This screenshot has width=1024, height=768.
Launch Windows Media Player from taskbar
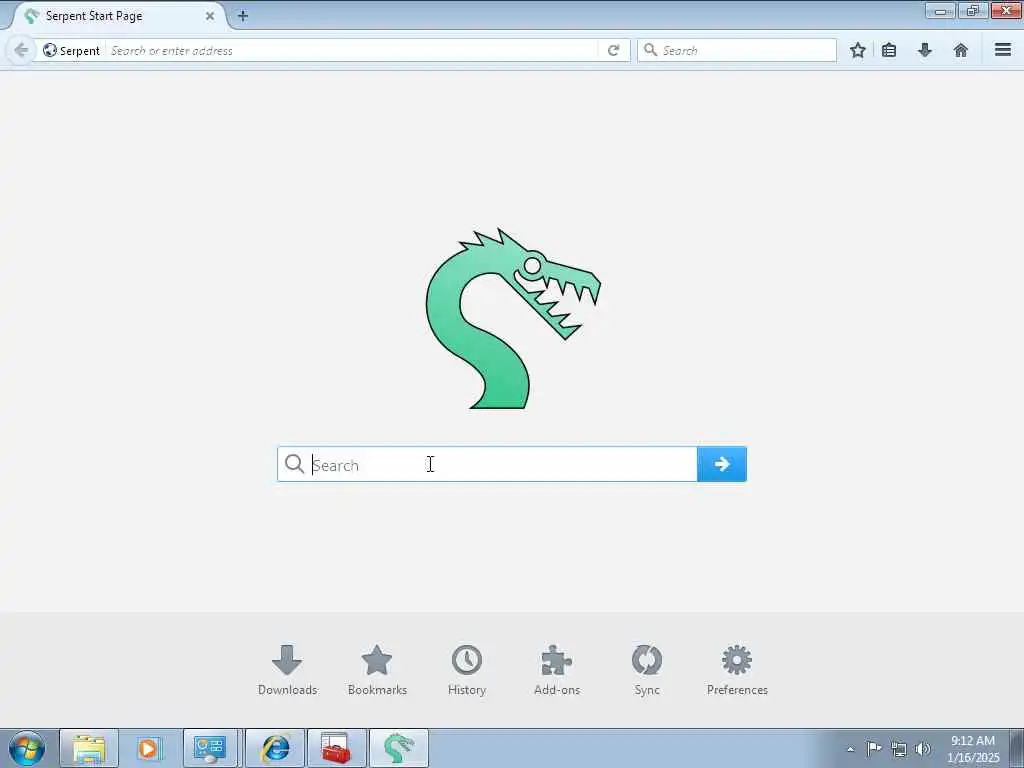(x=149, y=748)
